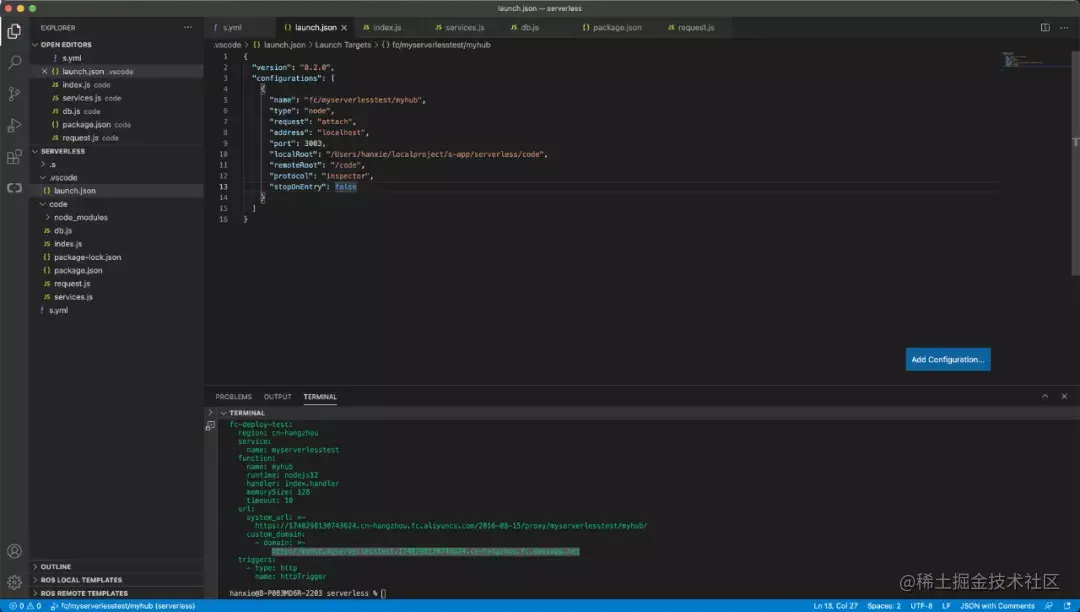Click the highlighted custom domain URL
The height and width of the screenshot is (612, 1080).
426,551
